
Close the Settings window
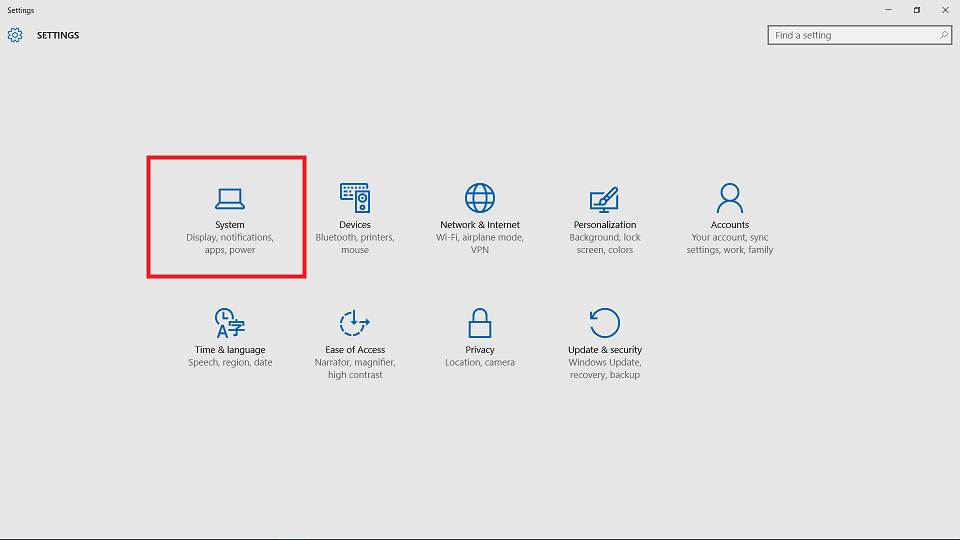click(945, 10)
